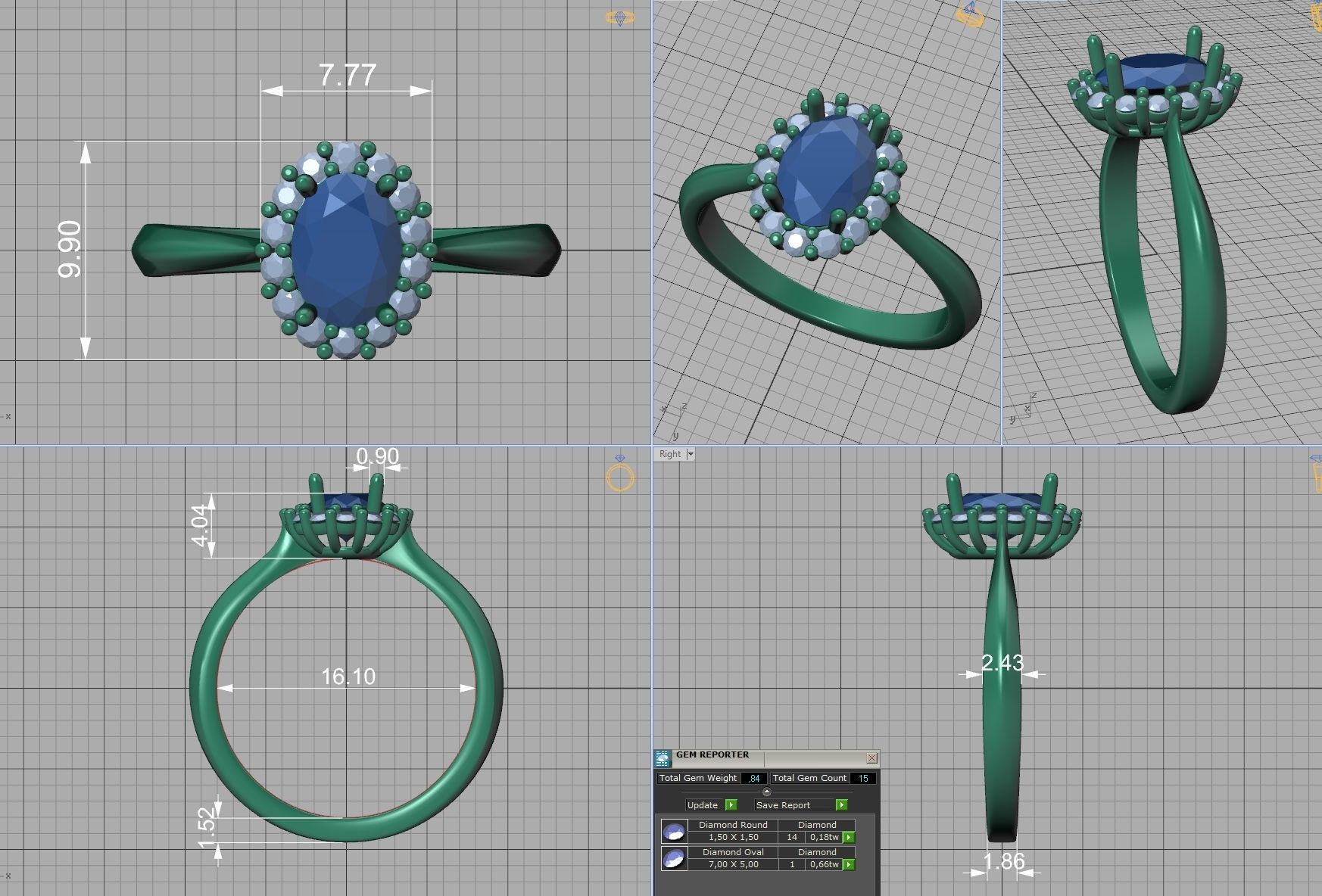Click the green arrow on the Diamond Round row
The image size is (1322, 896).
849,837
